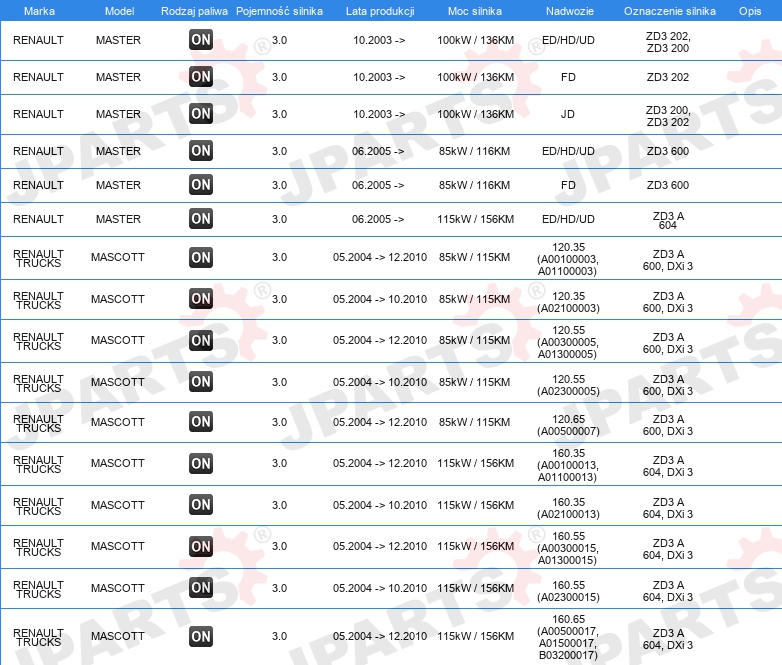Click the ON icon in the MASCOTT 120.55 (A00300005) row

201,340
